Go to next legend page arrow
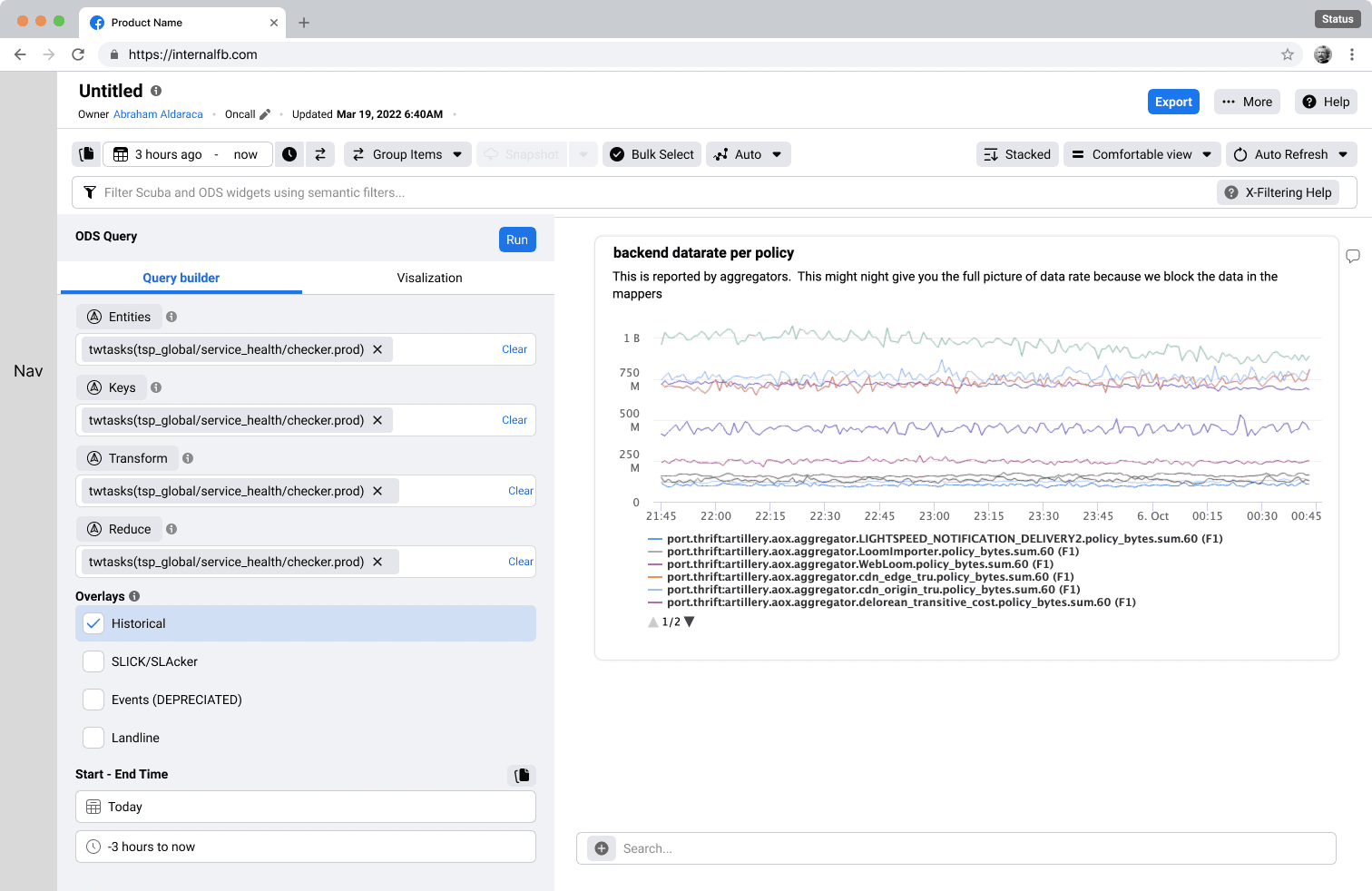Screen dimensions: 1372x891 [690, 622]
